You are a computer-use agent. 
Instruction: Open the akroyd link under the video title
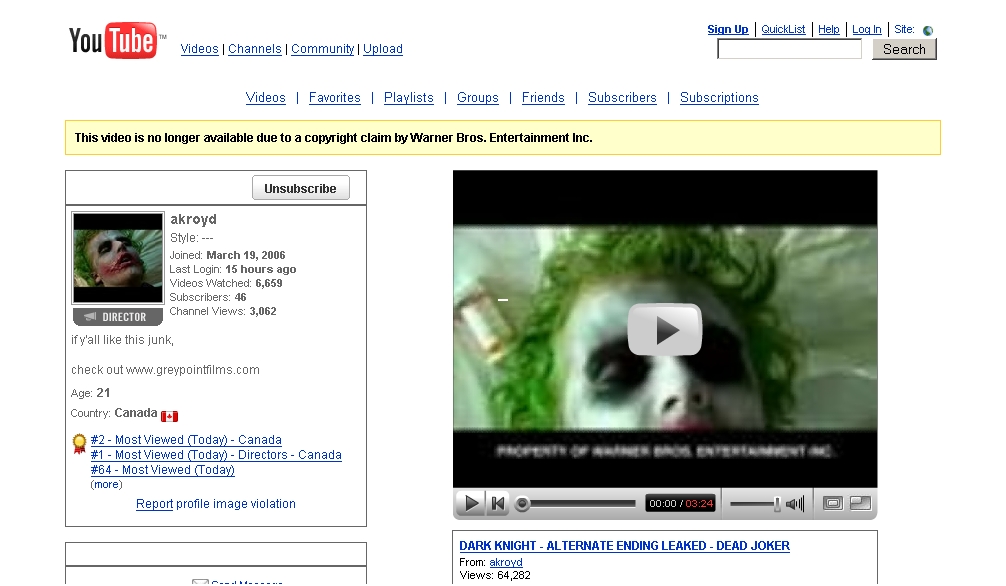506,562
